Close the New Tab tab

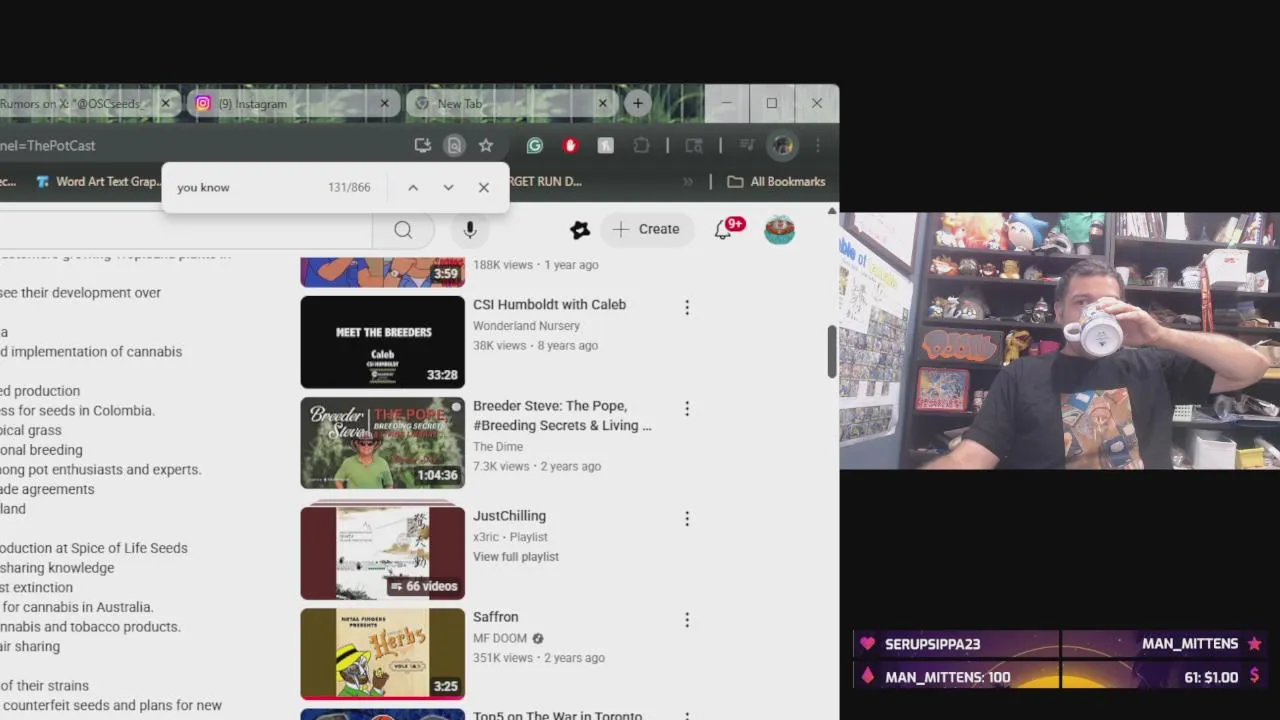pyautogui.click(x=602, y=103)
